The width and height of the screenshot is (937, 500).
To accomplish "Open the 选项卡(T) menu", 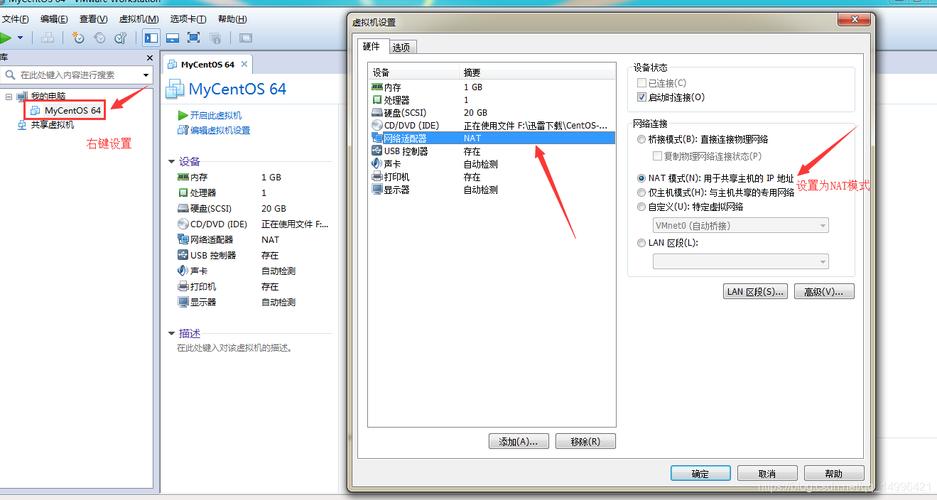I will (x=188, y=19).
